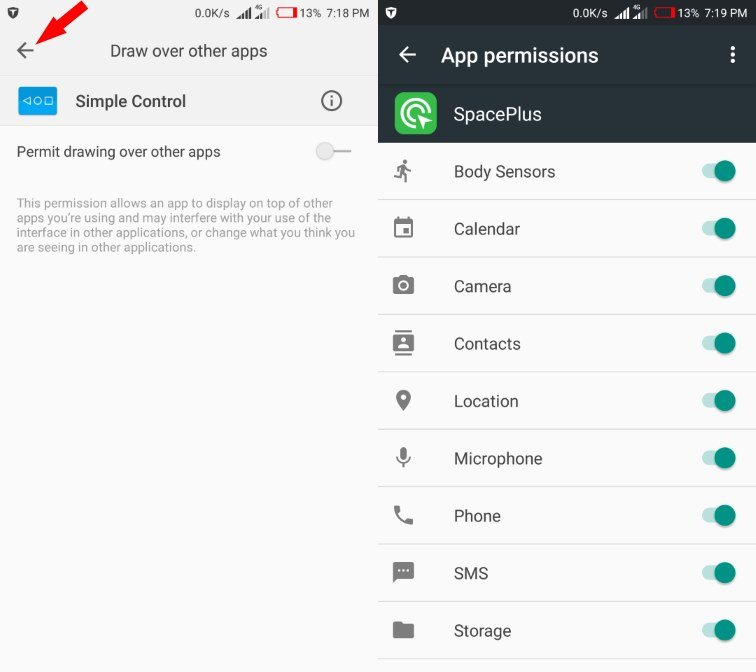Go back from Draw over other apps

pos(25,50)
